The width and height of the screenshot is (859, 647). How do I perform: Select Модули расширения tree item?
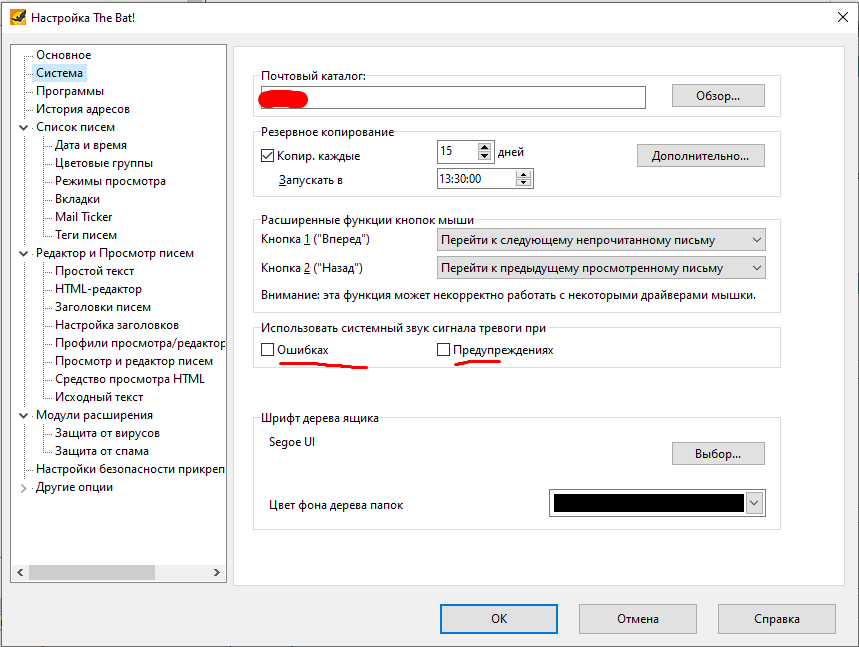[94, 415]
